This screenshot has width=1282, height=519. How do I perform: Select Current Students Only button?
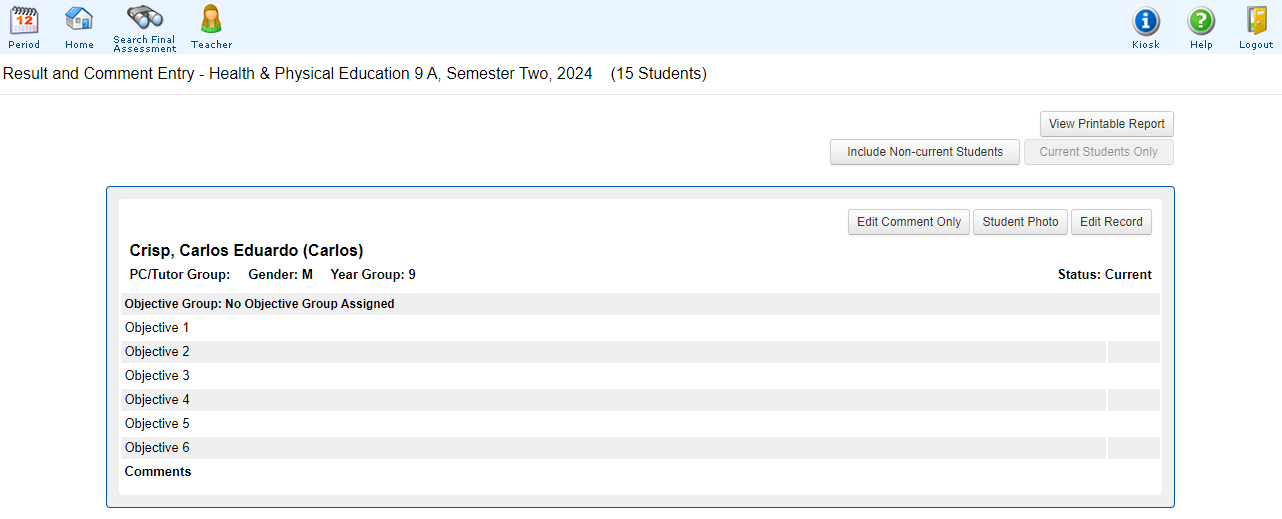[1098, 152]
